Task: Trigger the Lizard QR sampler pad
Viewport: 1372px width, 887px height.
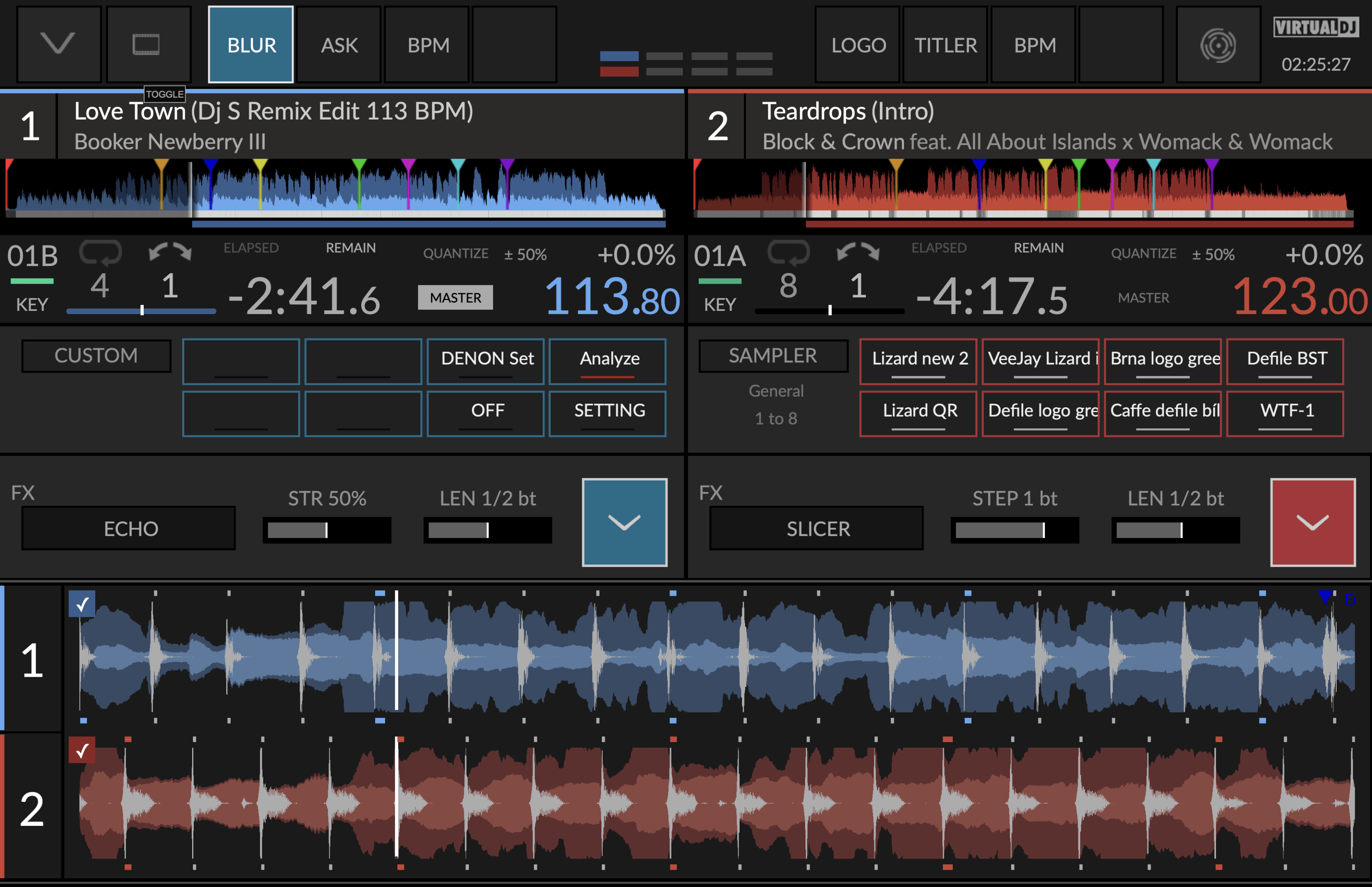Action: [x=918, y=413]
